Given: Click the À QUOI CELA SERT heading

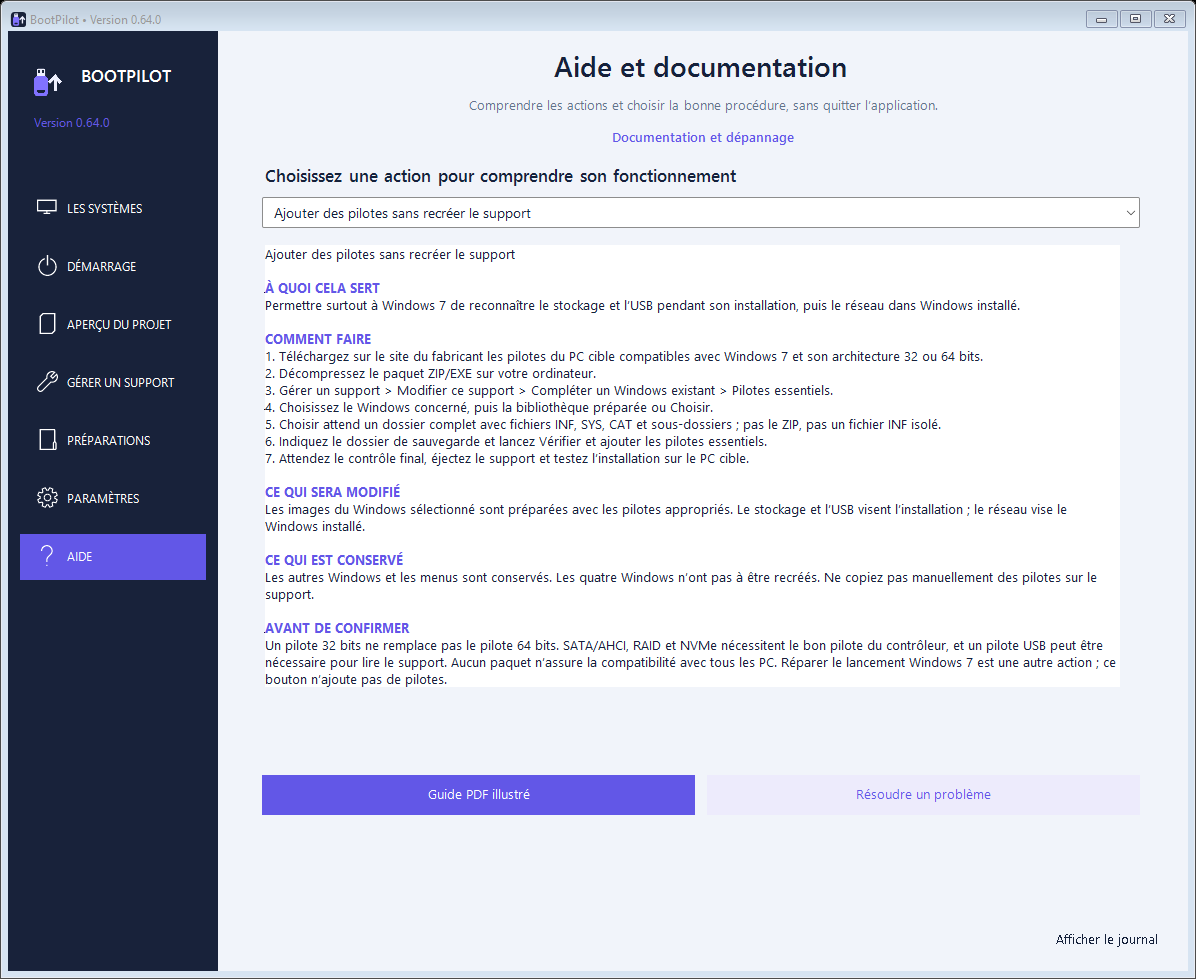Looking at the screenshot, I should pos(322,288).
